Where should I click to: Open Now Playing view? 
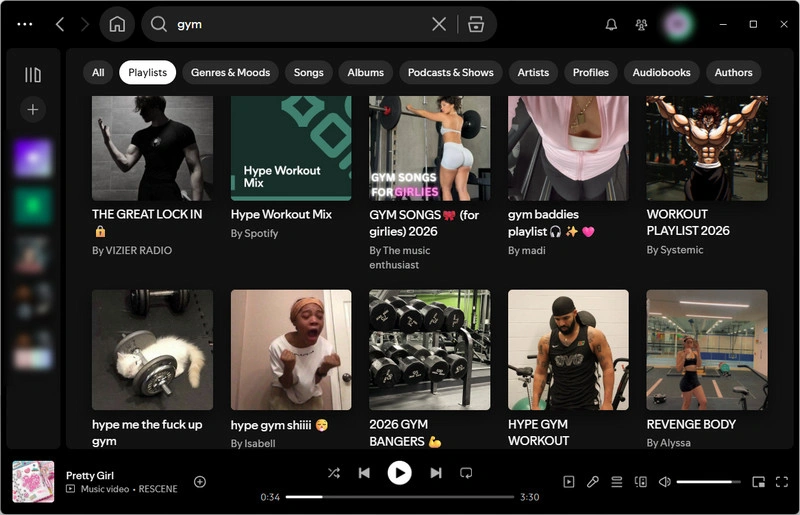pos(568,482)
